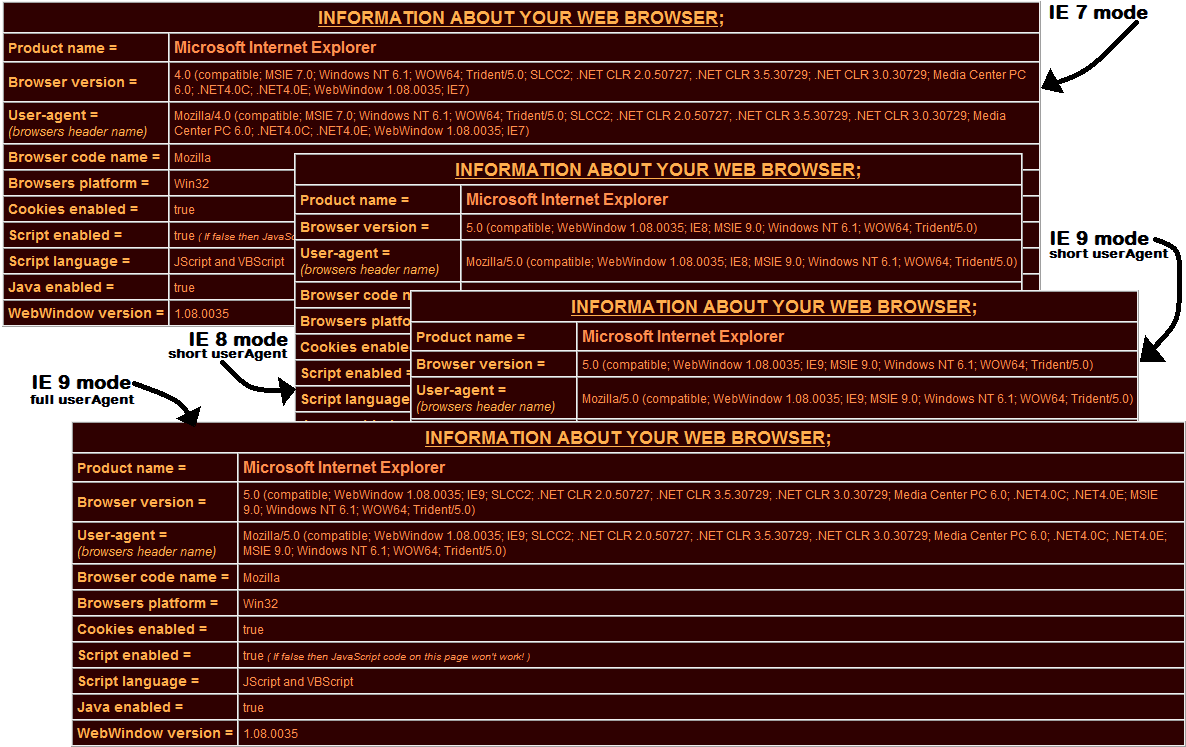Select the IE 7 mode label
1186x747 pixels.
click(1097, 13)
